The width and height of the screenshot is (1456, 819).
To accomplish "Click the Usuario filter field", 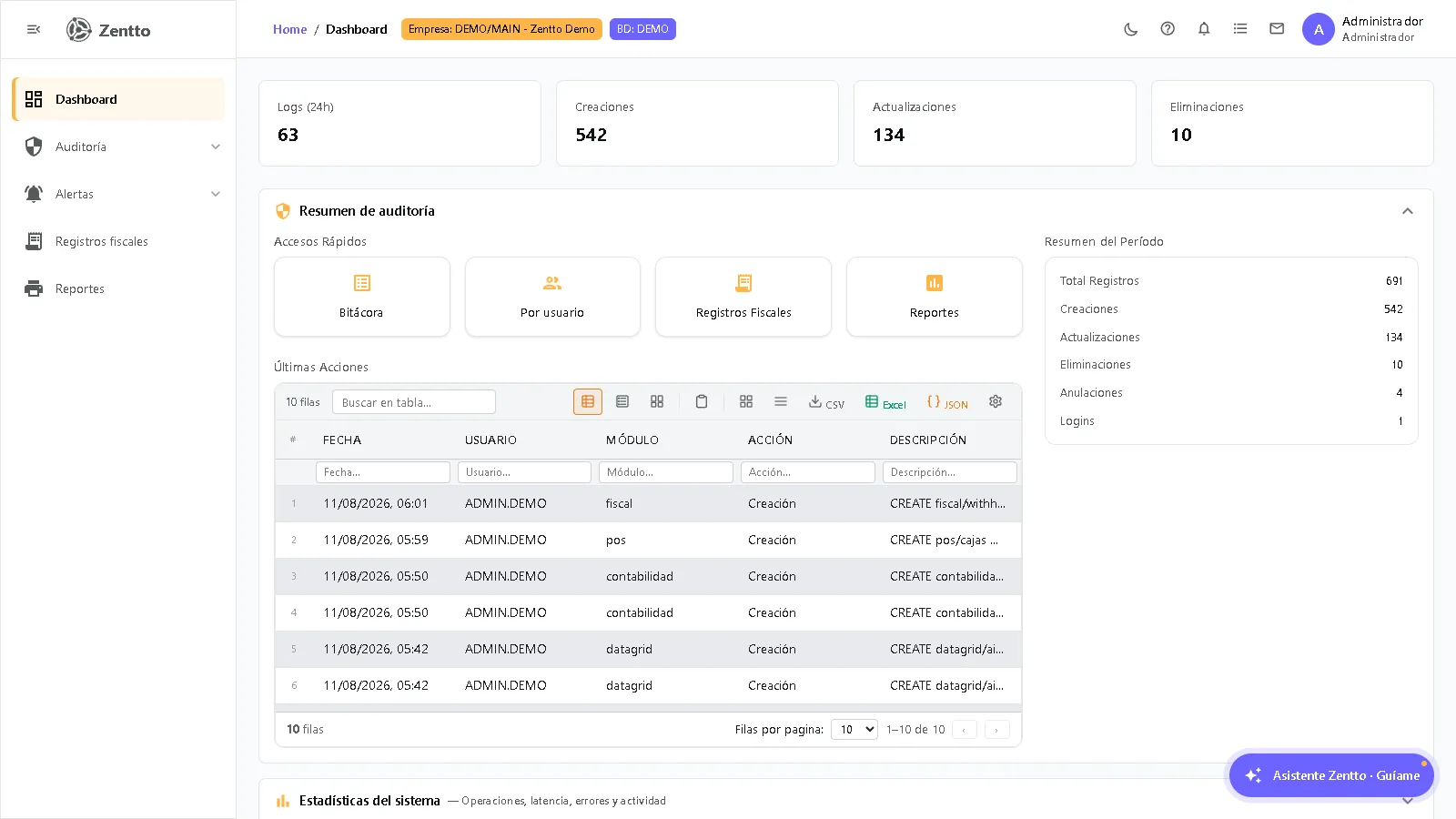I will click(525, 472).
